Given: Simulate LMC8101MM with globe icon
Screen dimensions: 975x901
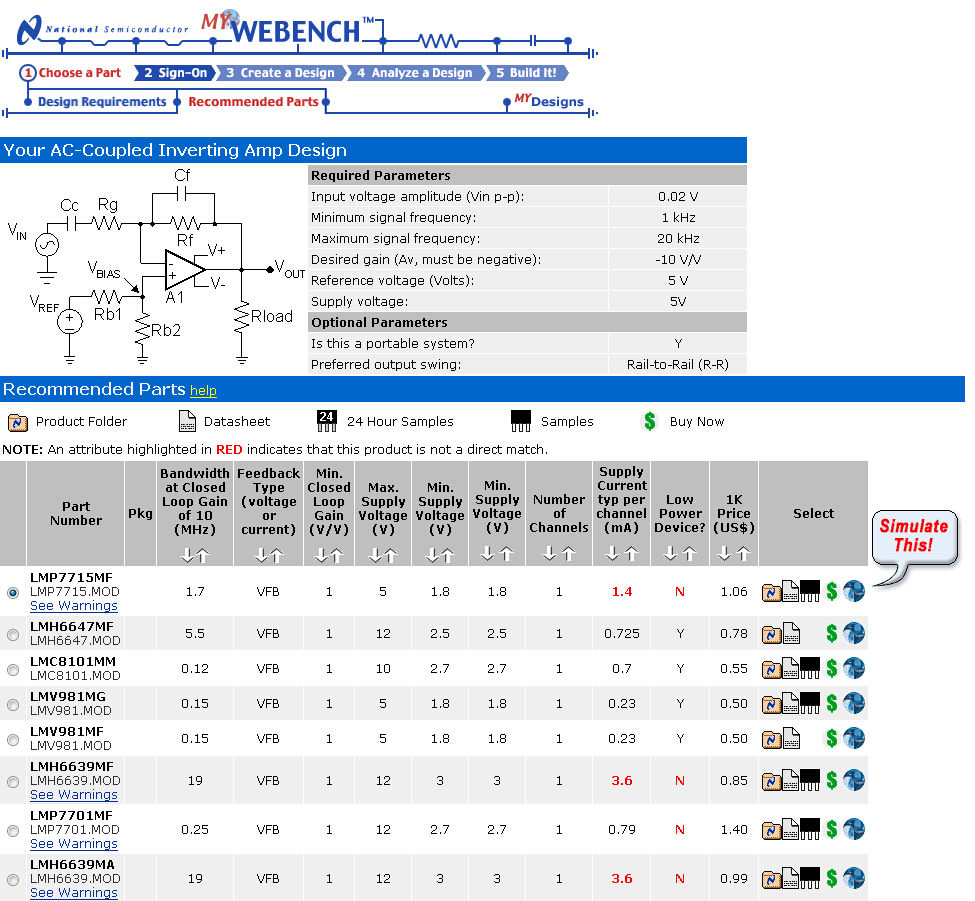Looking at the screenshot, I should (x=854, y=668).
